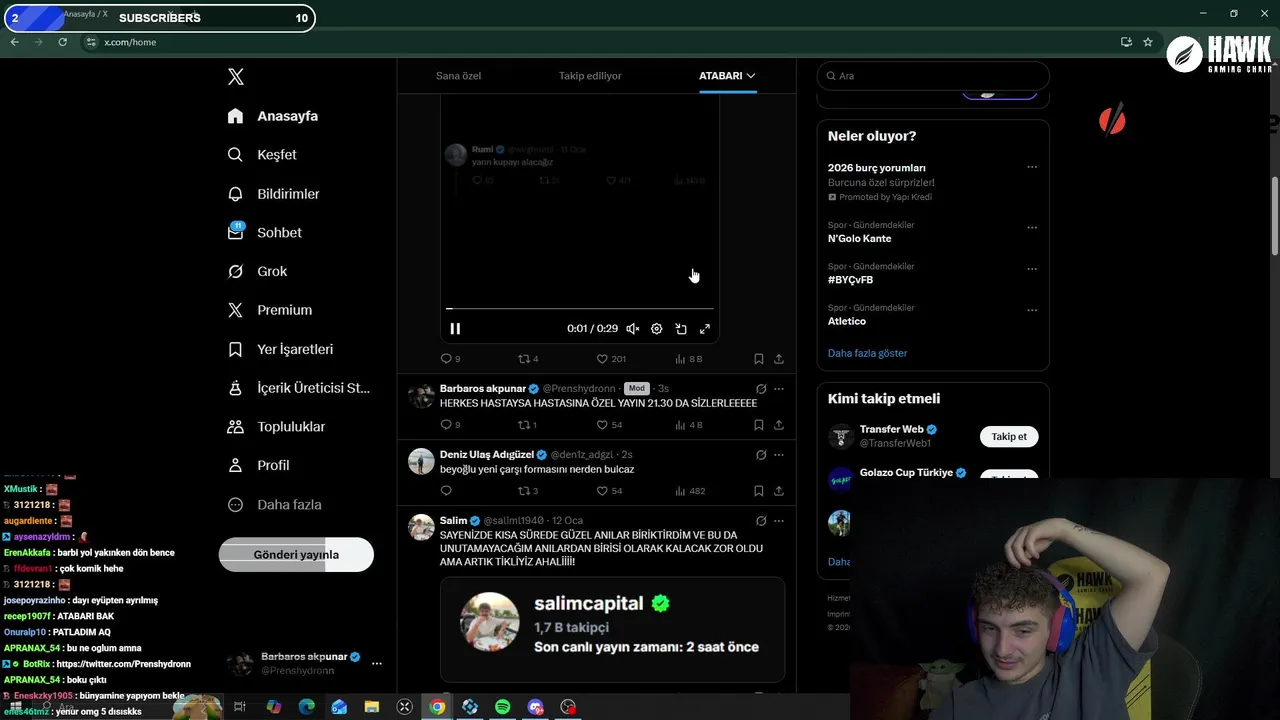The width and height of the screenshot is (1280, 720).
Task: Open Sohbet messages
Action: pyautogui.click(x=264, y=232)
